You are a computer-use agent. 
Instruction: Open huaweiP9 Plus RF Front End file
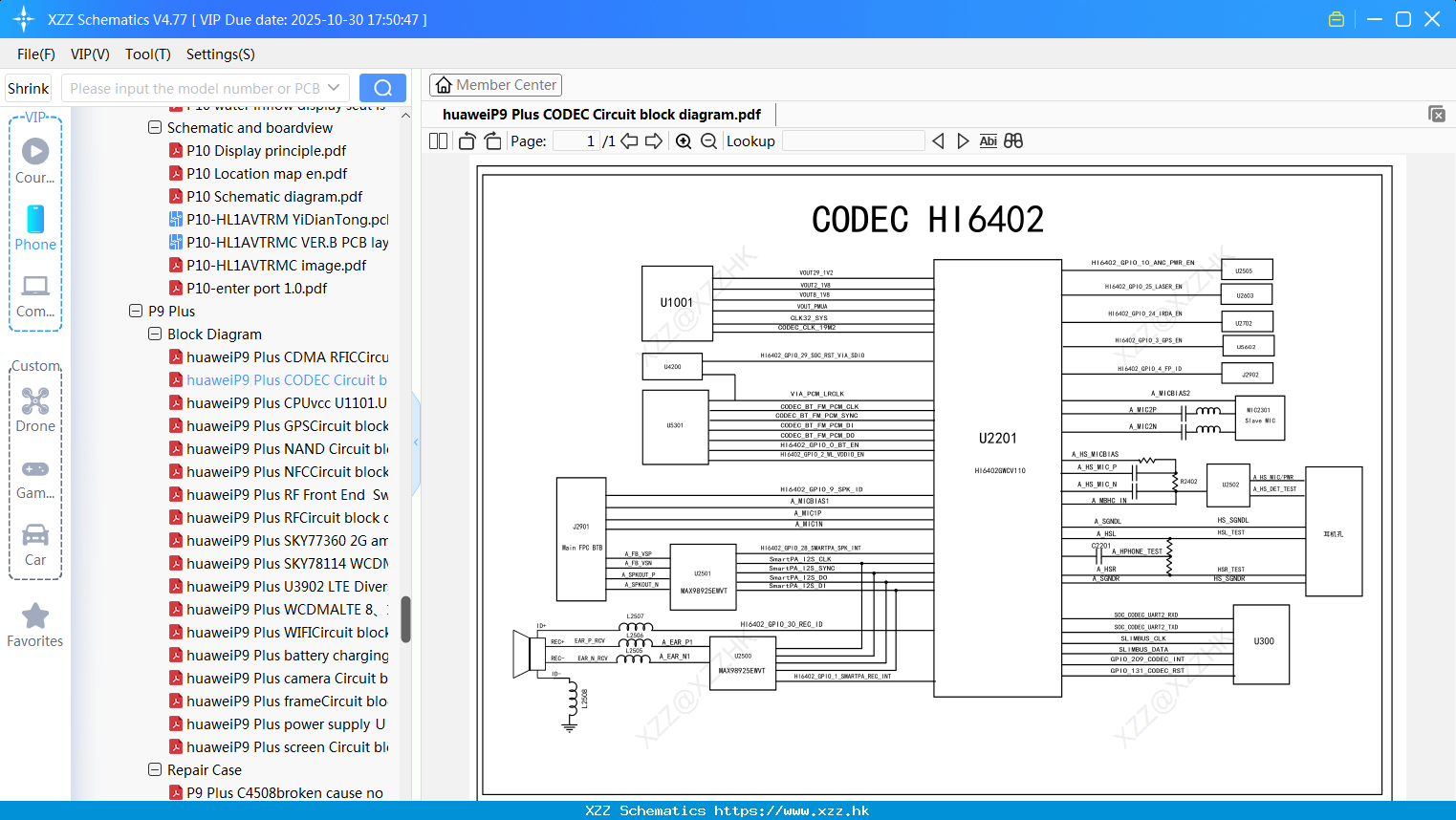(278, 494)
